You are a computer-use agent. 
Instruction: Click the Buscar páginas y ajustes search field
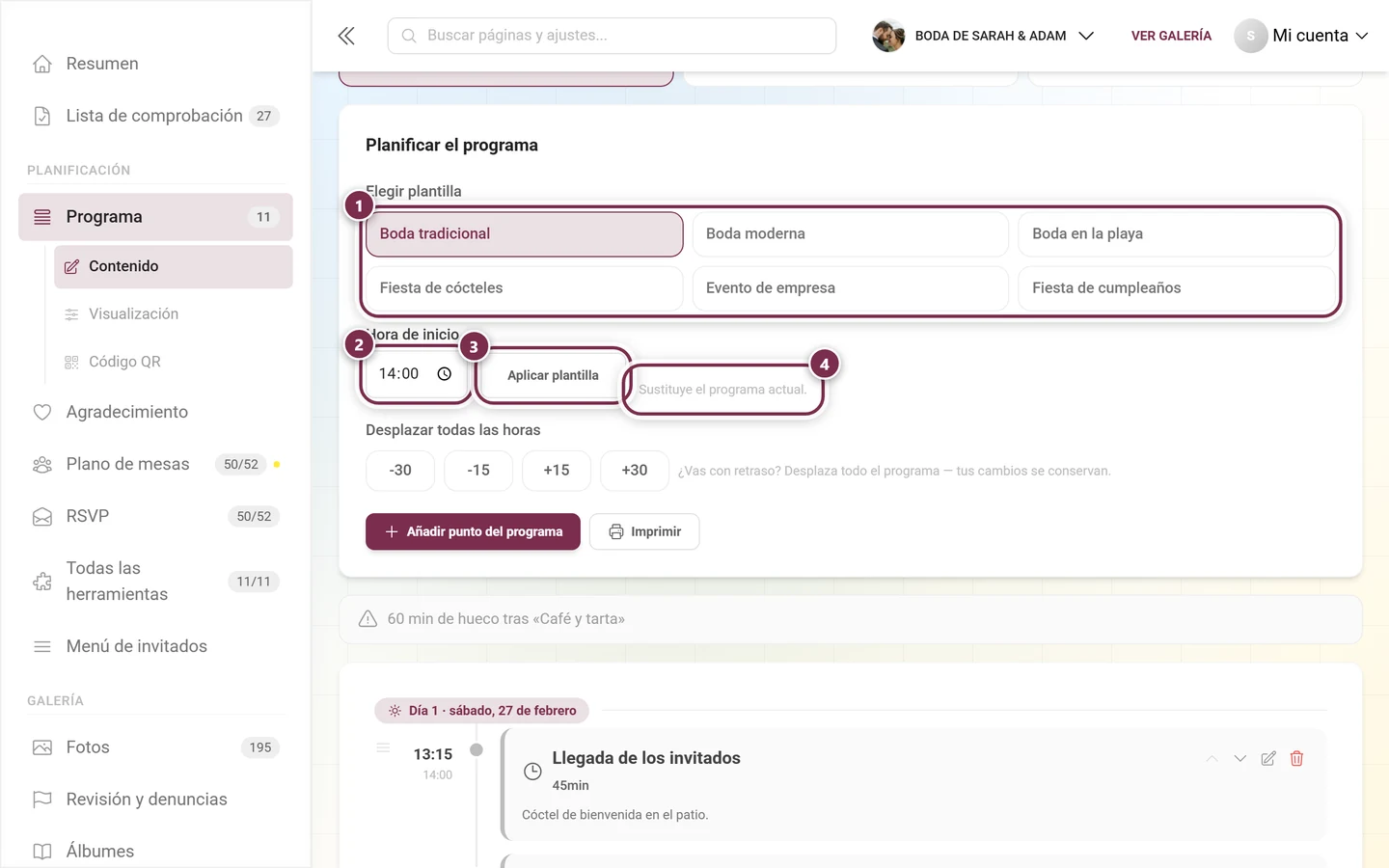point(612,36)
